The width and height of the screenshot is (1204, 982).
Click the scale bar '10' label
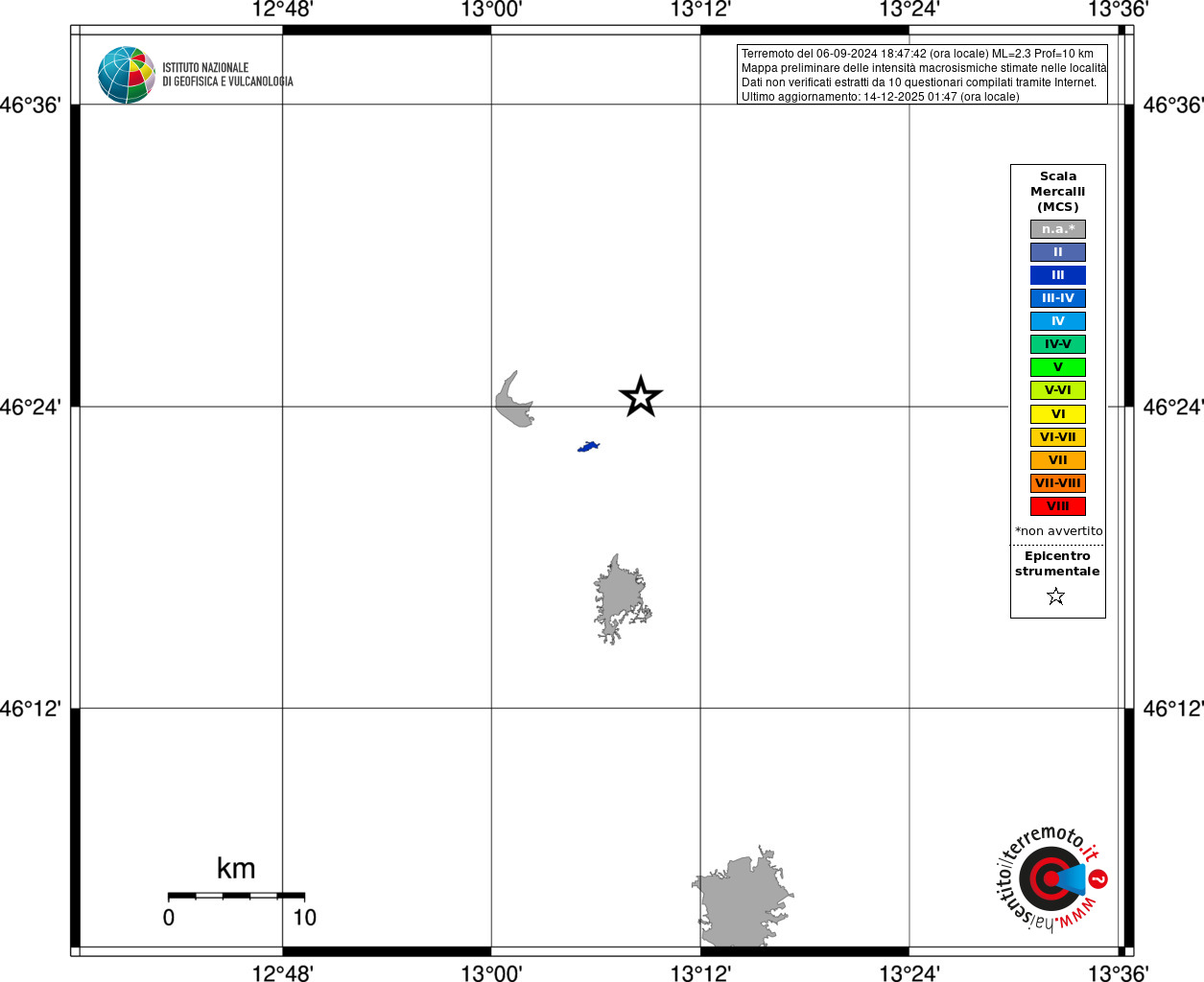(305, 918)
